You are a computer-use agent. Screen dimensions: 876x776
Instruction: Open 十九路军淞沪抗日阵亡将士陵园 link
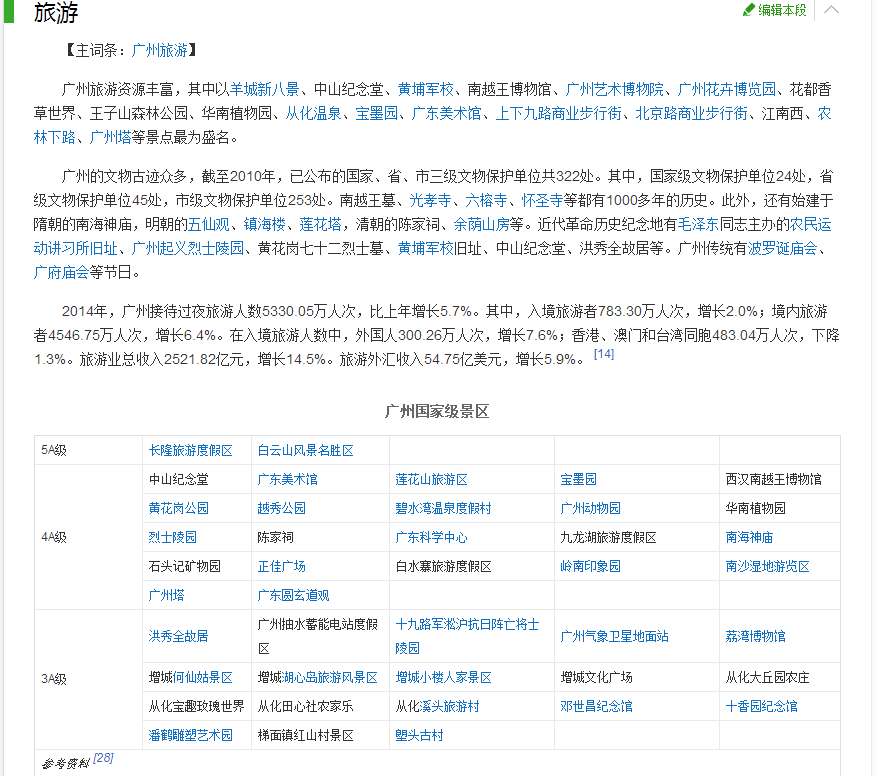(467, 637)
